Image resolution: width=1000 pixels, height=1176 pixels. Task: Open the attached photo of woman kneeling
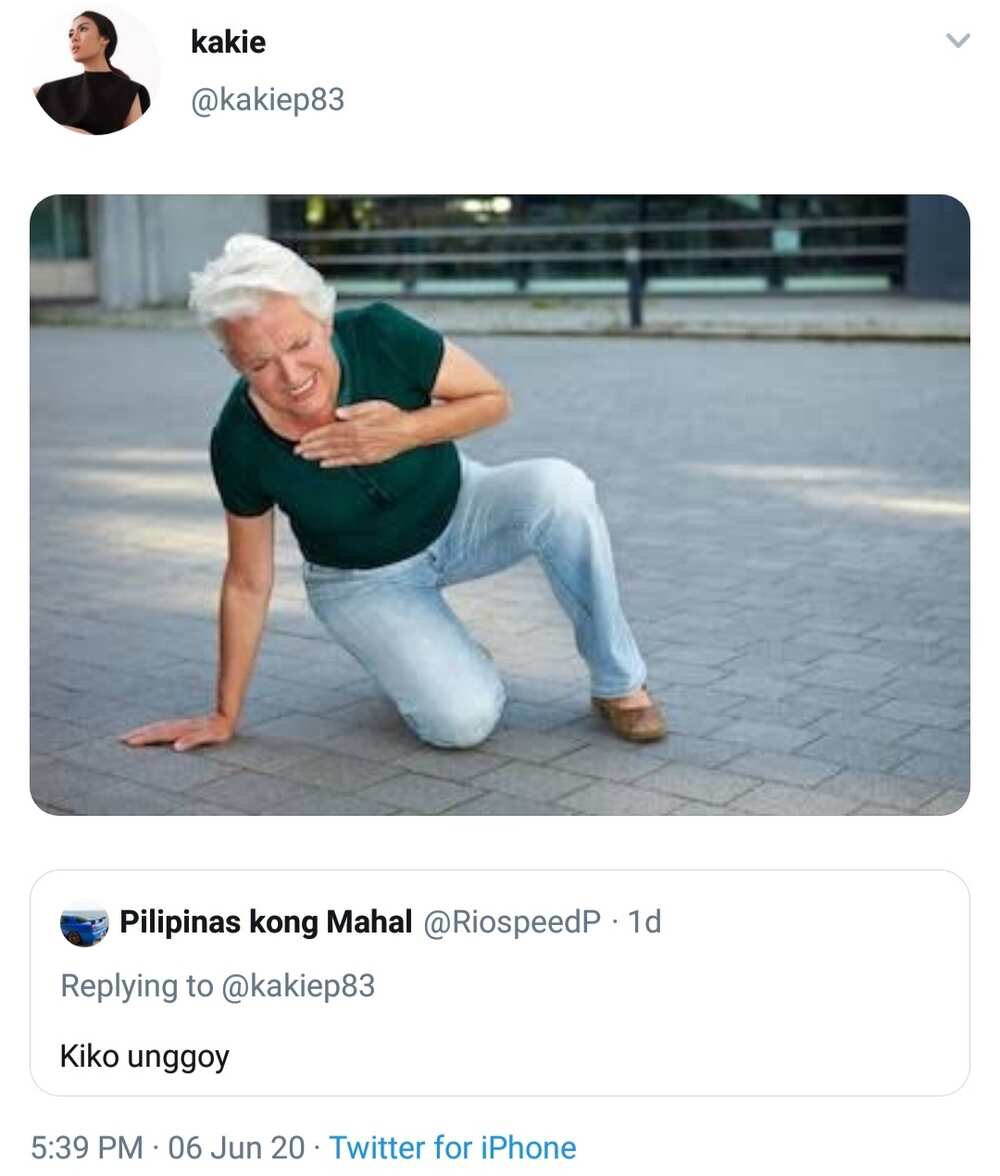500,505
